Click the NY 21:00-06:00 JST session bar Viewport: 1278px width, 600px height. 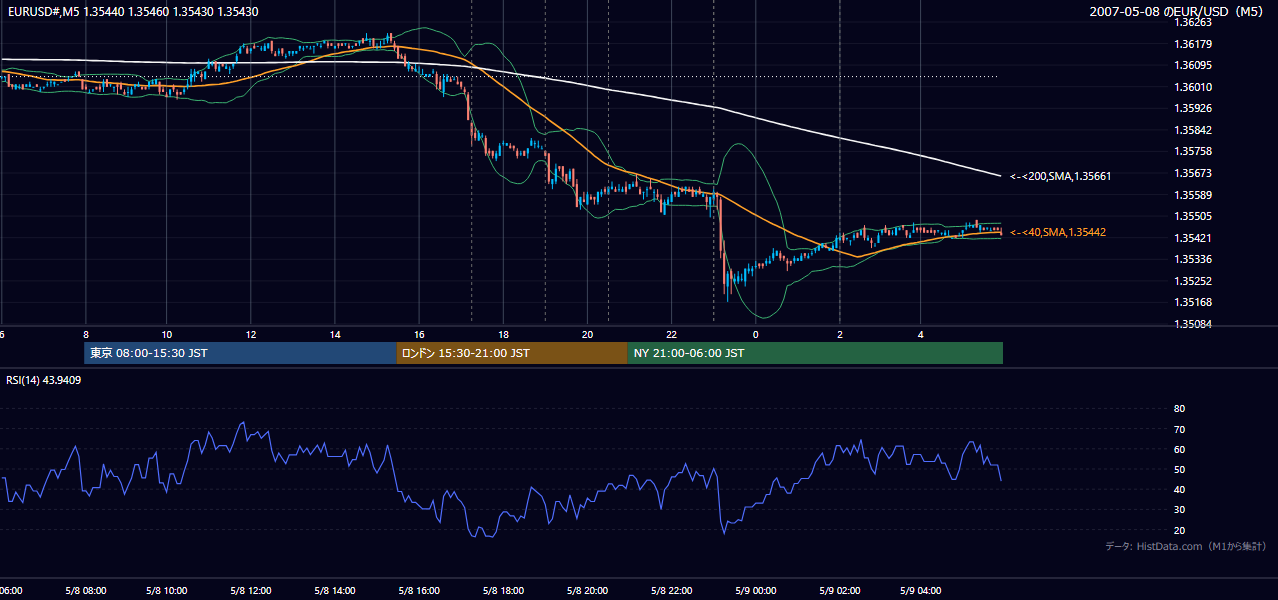[x=815, y=353]
